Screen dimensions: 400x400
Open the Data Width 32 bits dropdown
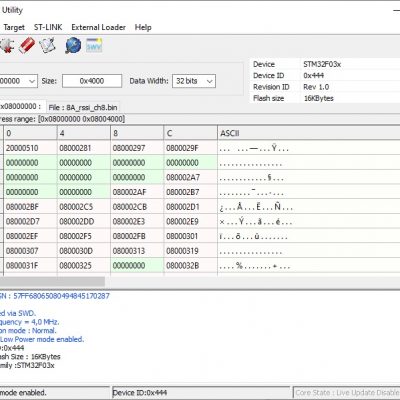coord(194,81)
